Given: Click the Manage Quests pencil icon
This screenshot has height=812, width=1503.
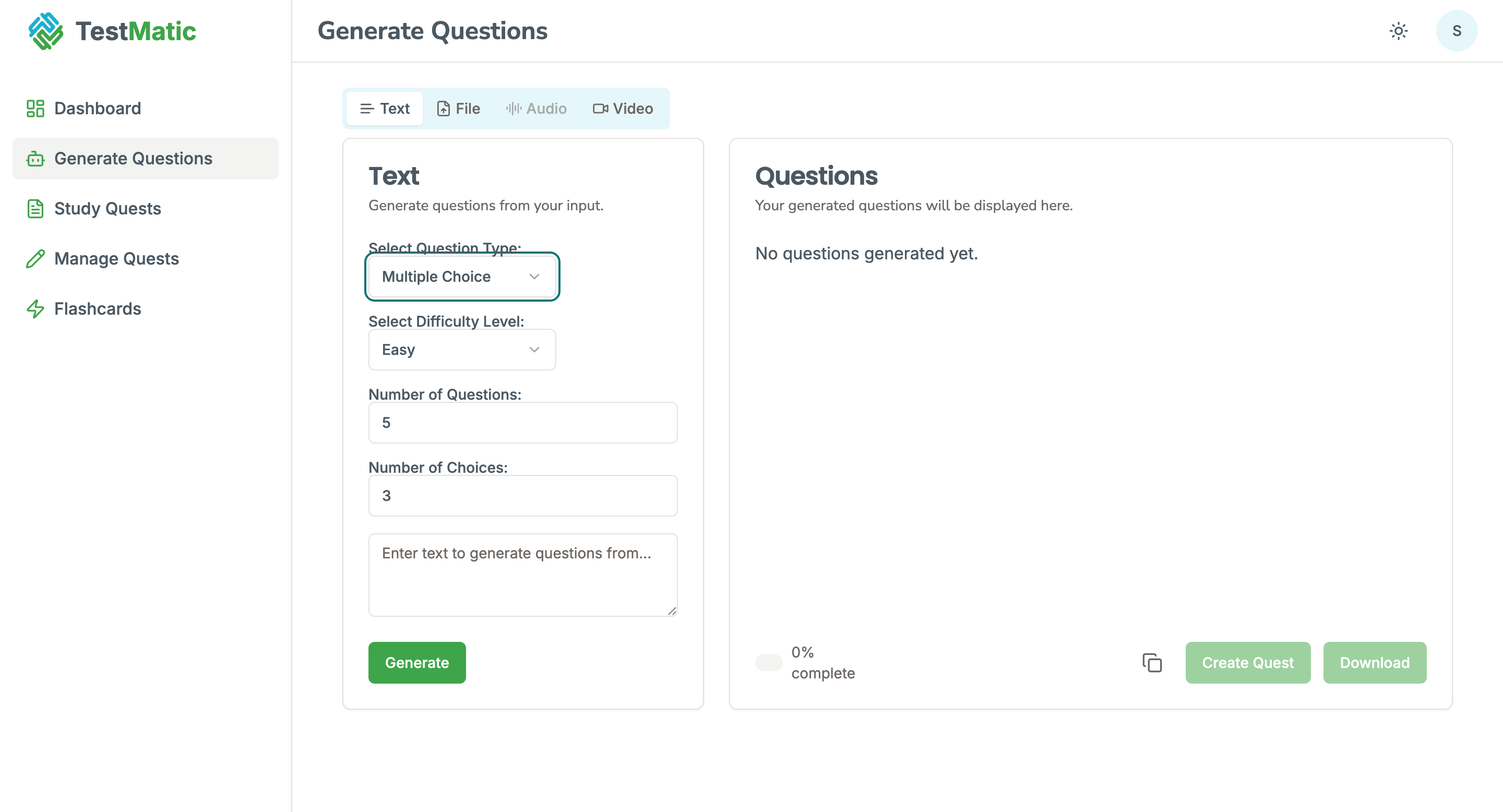Looking at the screenshot, I should [35, 259].
